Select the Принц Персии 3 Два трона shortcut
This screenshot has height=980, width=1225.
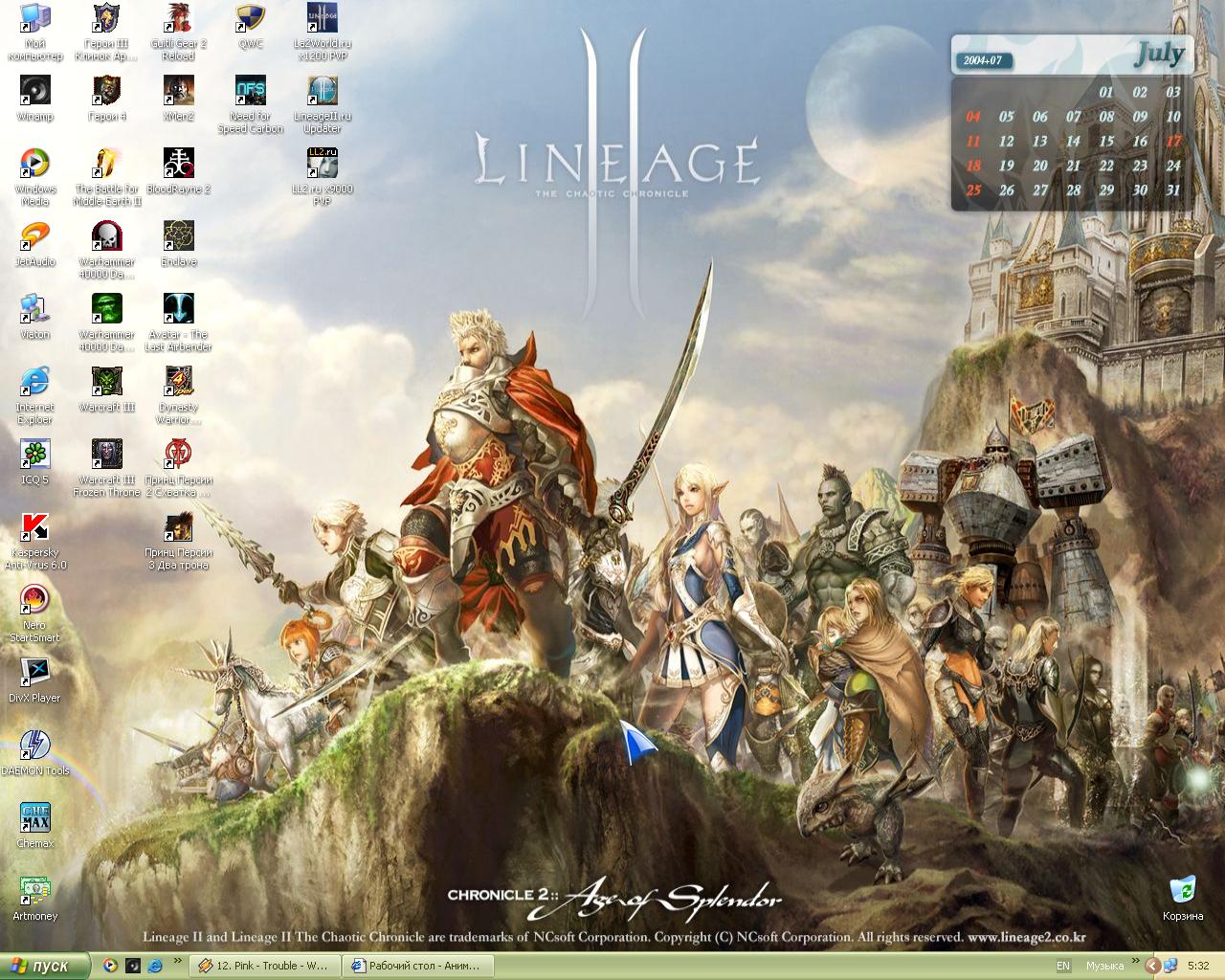178,541
